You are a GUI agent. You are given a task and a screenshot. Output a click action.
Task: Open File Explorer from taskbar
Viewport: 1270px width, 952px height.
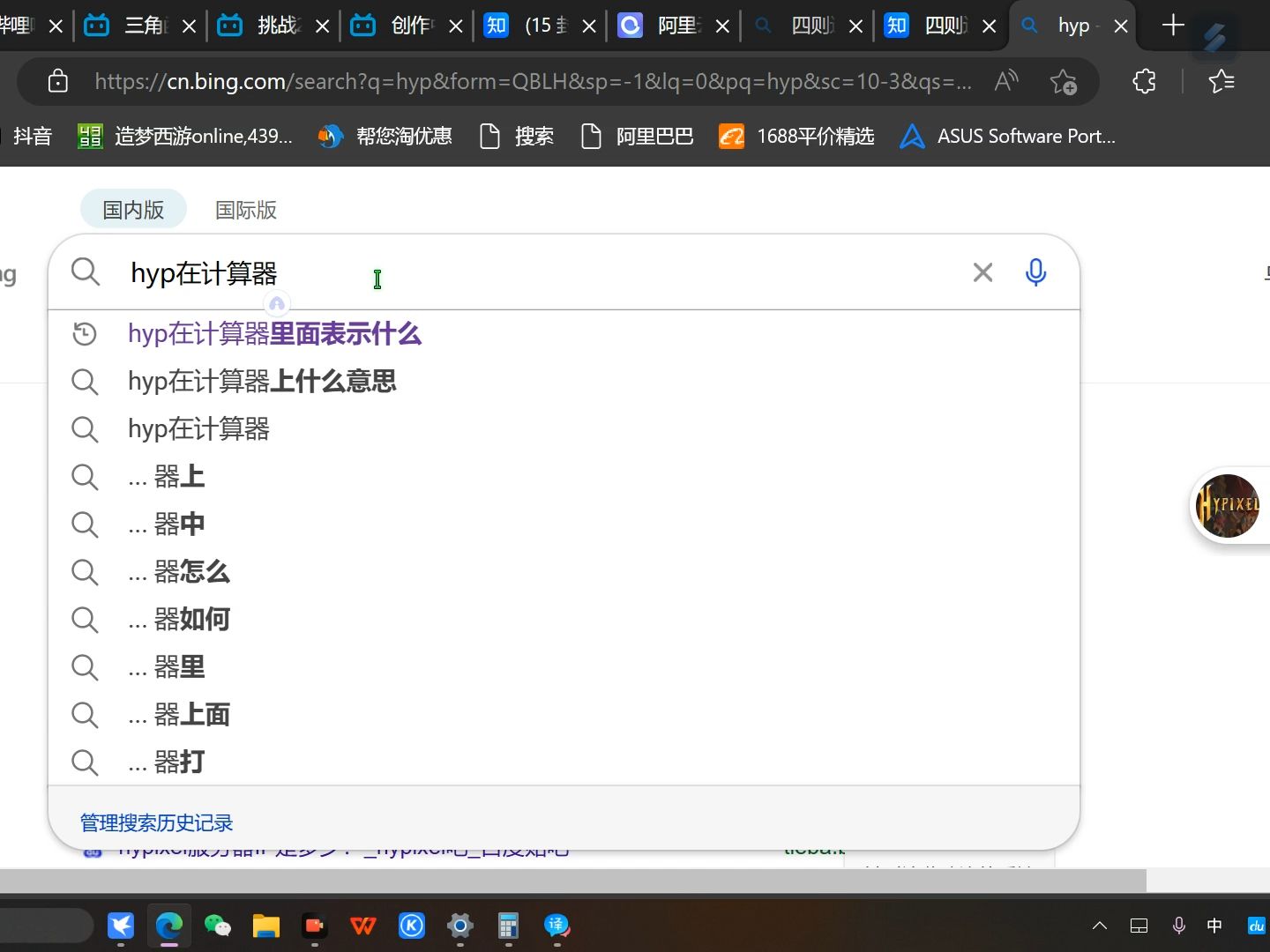click(x=266, y=926)
